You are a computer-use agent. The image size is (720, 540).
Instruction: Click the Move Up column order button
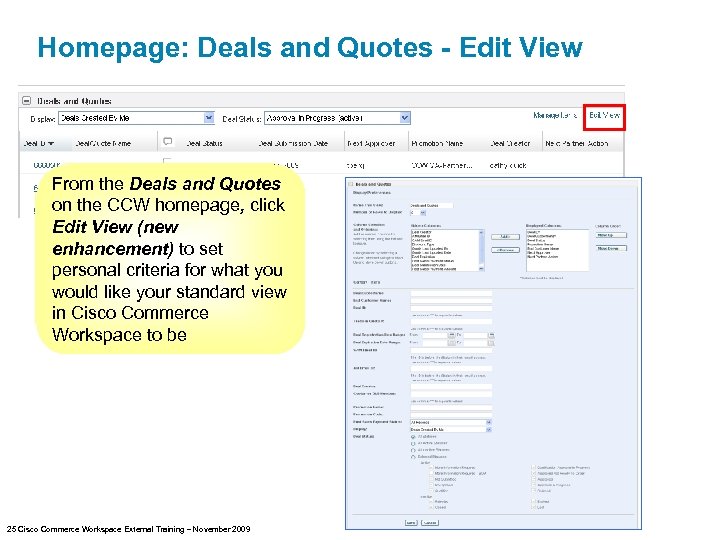point(611,235)
